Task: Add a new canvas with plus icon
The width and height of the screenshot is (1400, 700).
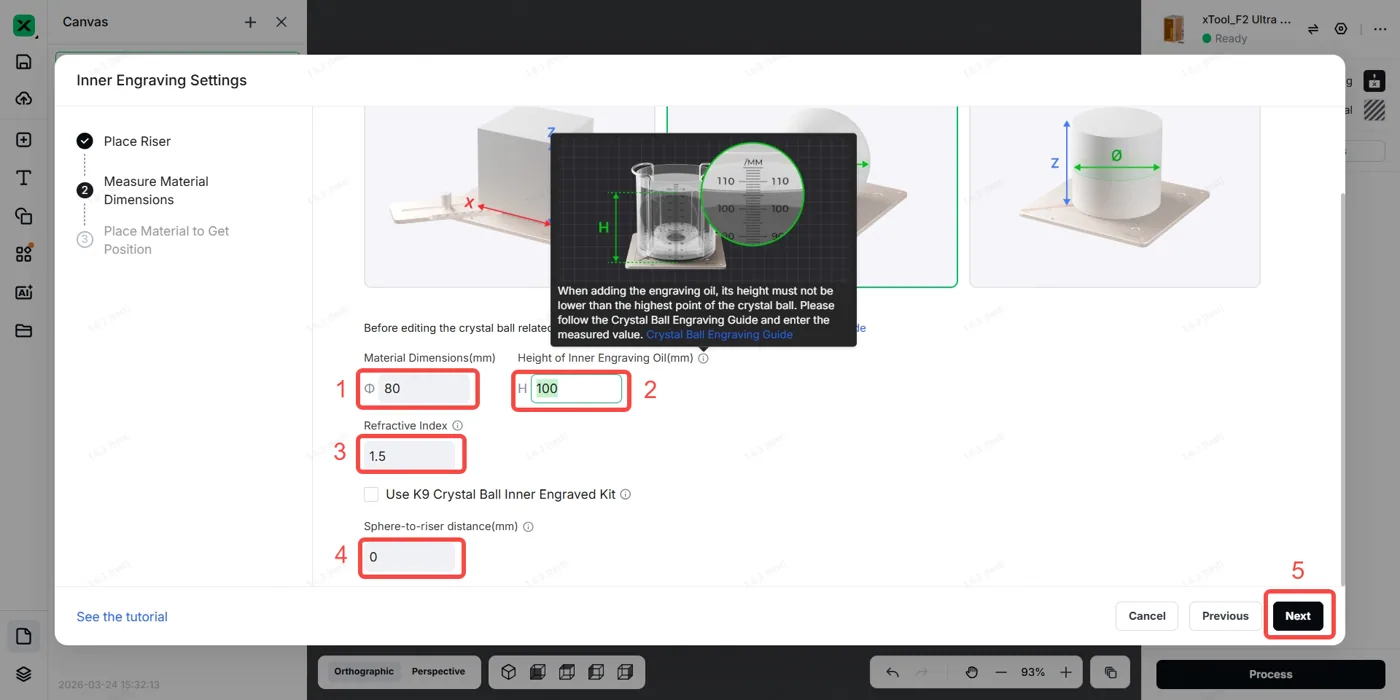Action: 250,22
